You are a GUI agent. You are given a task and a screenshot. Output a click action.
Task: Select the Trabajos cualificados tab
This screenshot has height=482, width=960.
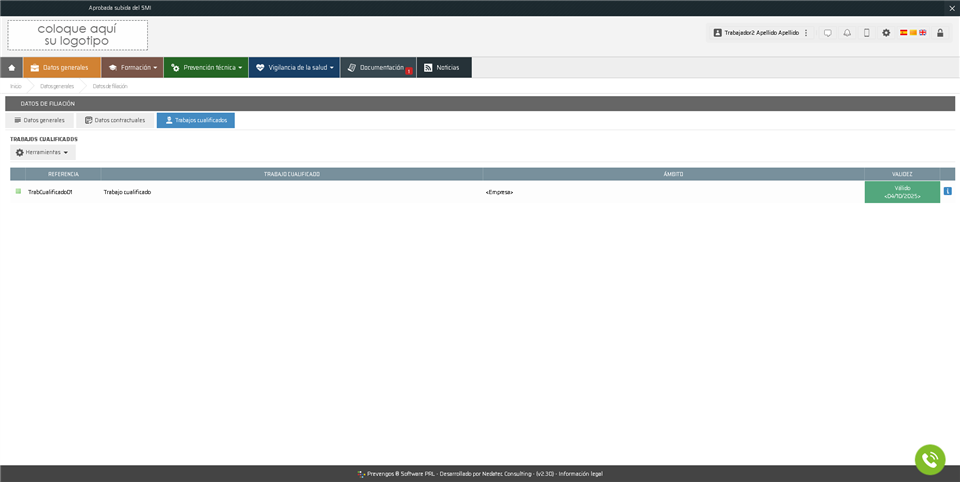195,120
